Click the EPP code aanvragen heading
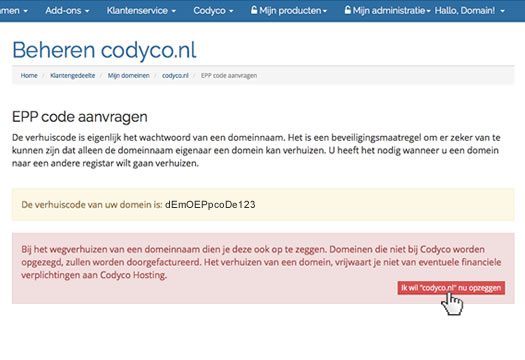The image size is (525, 360). coord(80,117)
